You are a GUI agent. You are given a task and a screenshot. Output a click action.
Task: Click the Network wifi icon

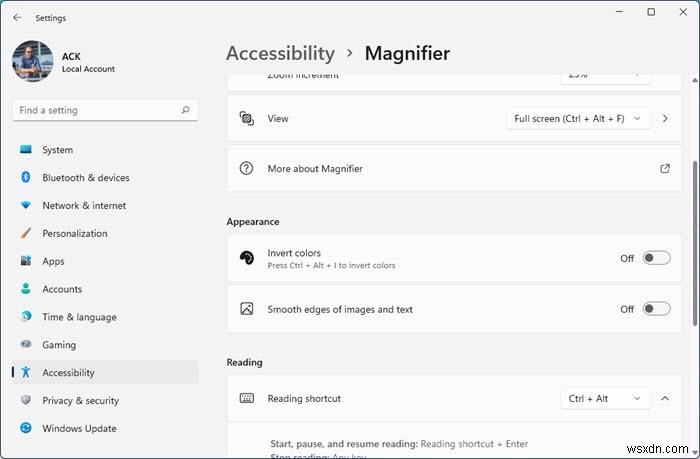click(x=26, y=205)
